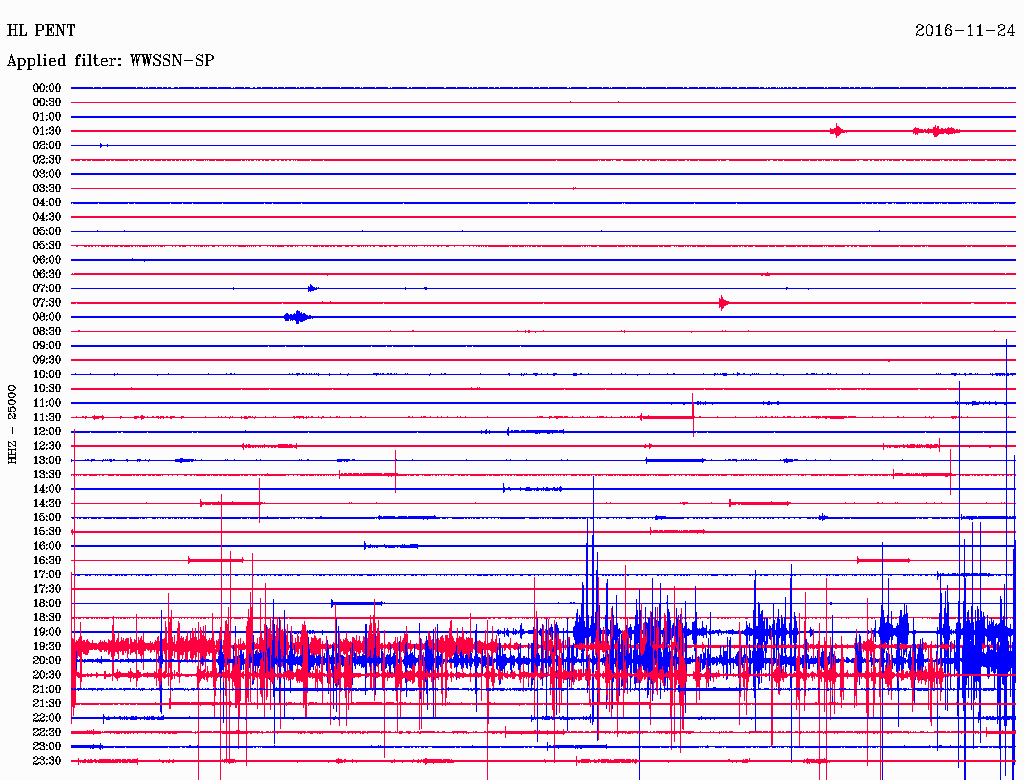The width and height of the screenshot is (1024, 780).
Task: Click the station label HL PENT
Action: (41, 31)
